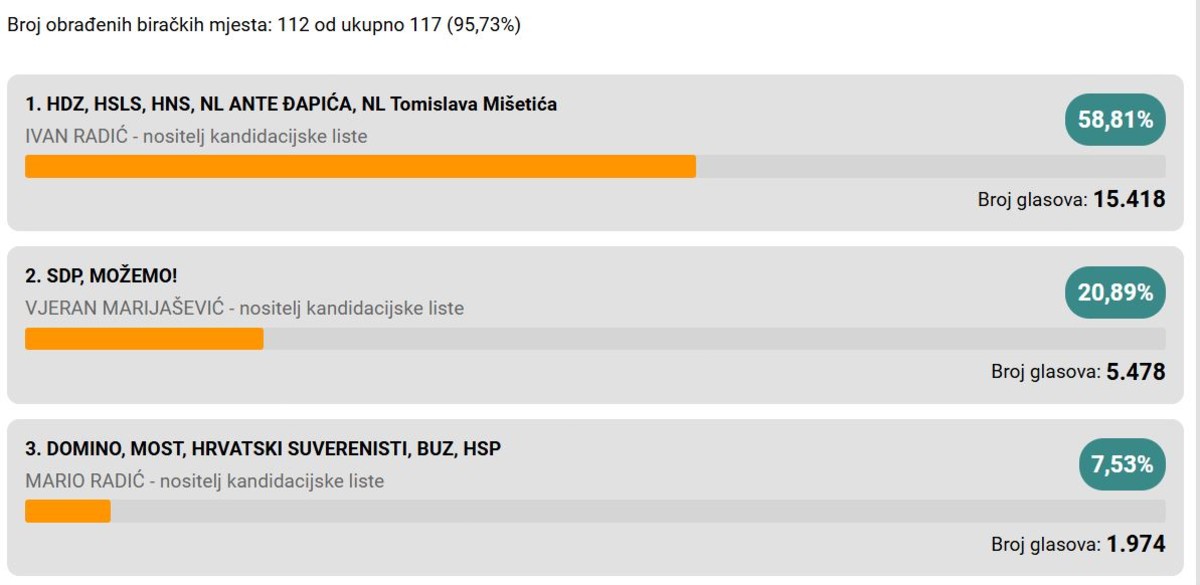Click the processed polling stations summary text
1200x585 pixels.
(x=264, y=25)
